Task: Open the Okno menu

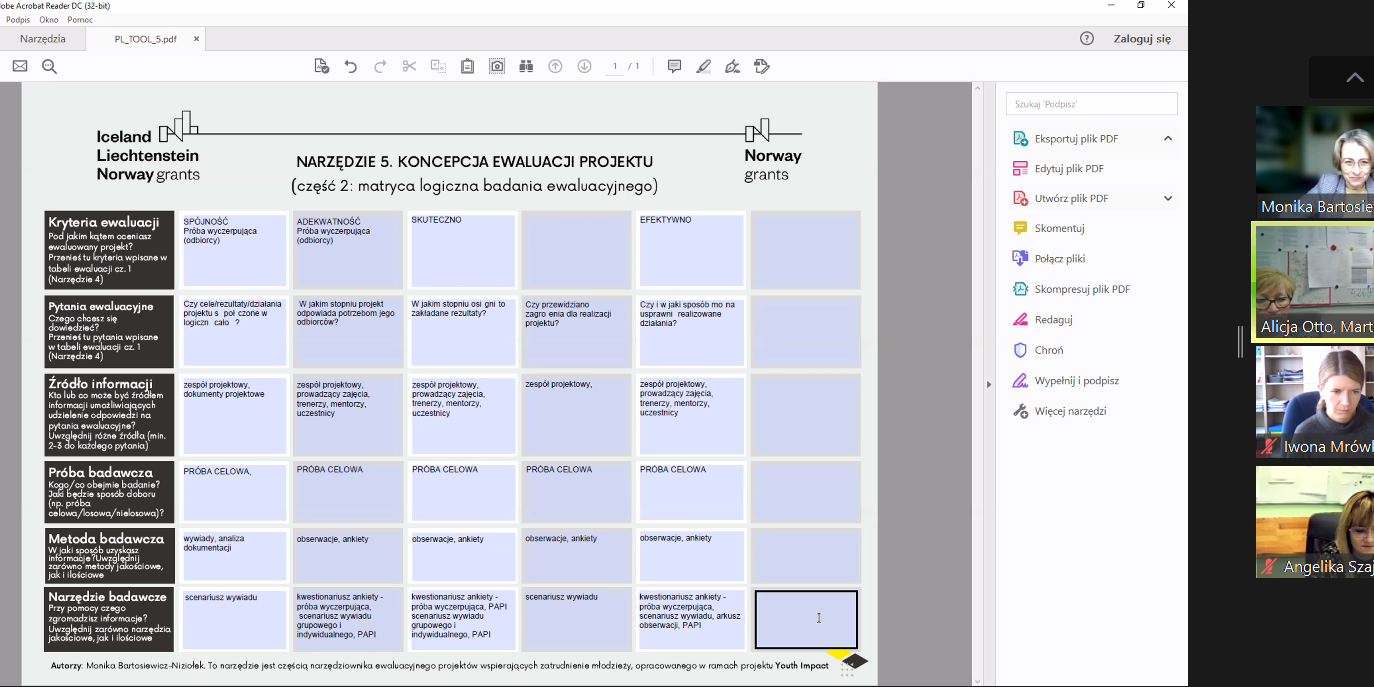Action: [49, 20]
